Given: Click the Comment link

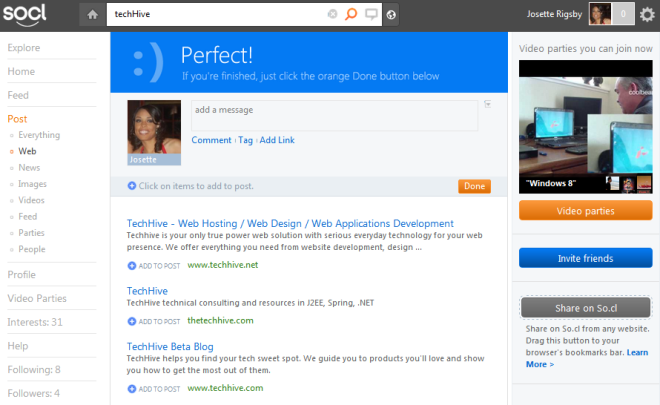Looking at the screenshot, I should 211,140.
